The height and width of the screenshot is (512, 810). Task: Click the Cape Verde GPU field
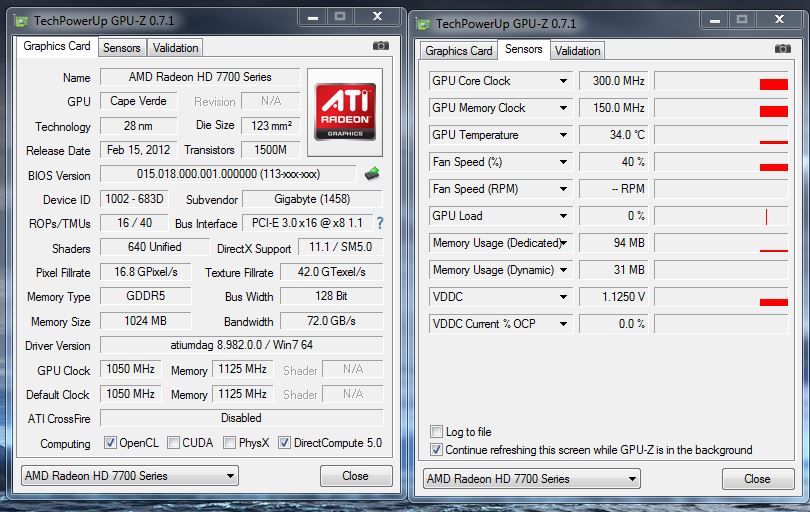(138, 101)
